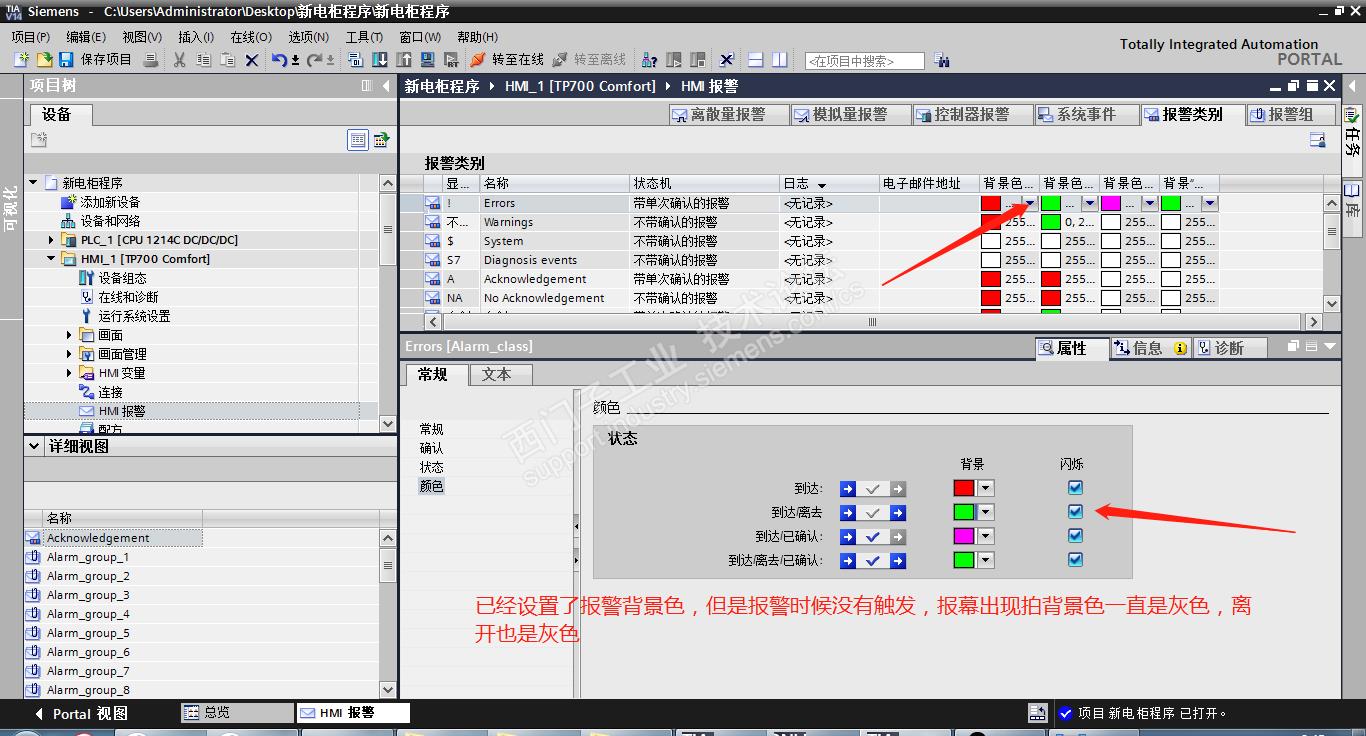
Task: Toggle 闪烁 checkbox for 到达/离去 state
Action: click(1075, 512)
